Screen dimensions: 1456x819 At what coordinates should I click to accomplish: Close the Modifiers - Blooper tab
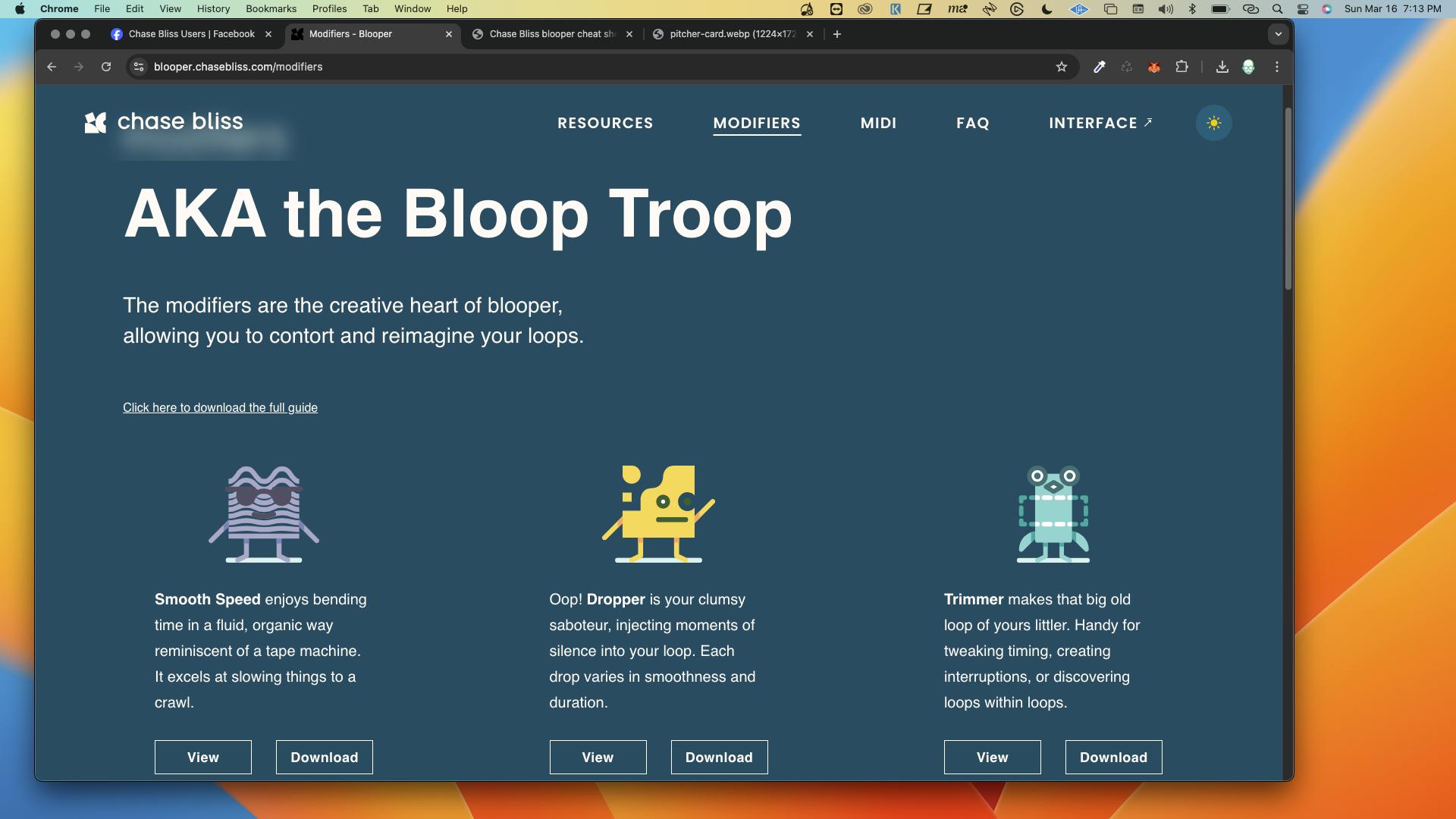[x=448, y=34]
